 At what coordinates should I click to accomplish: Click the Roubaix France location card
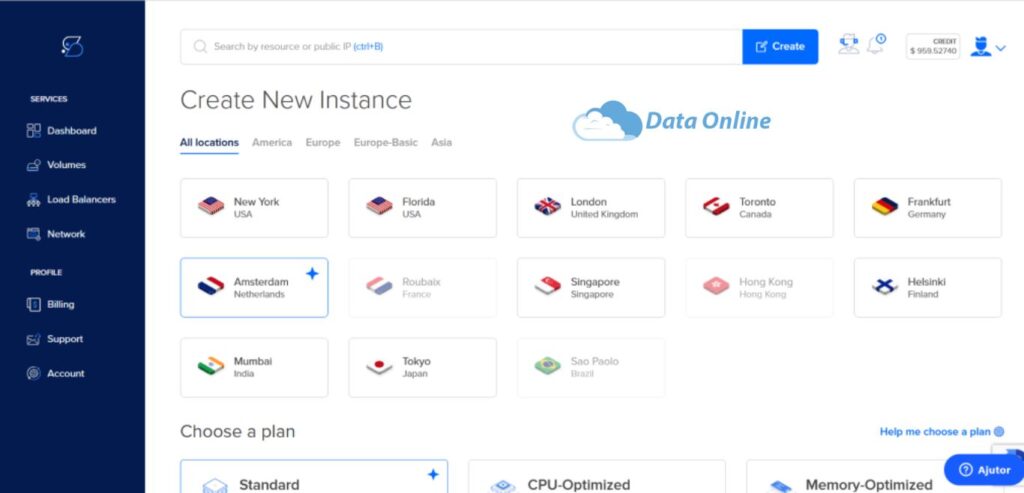click(423, 287)
